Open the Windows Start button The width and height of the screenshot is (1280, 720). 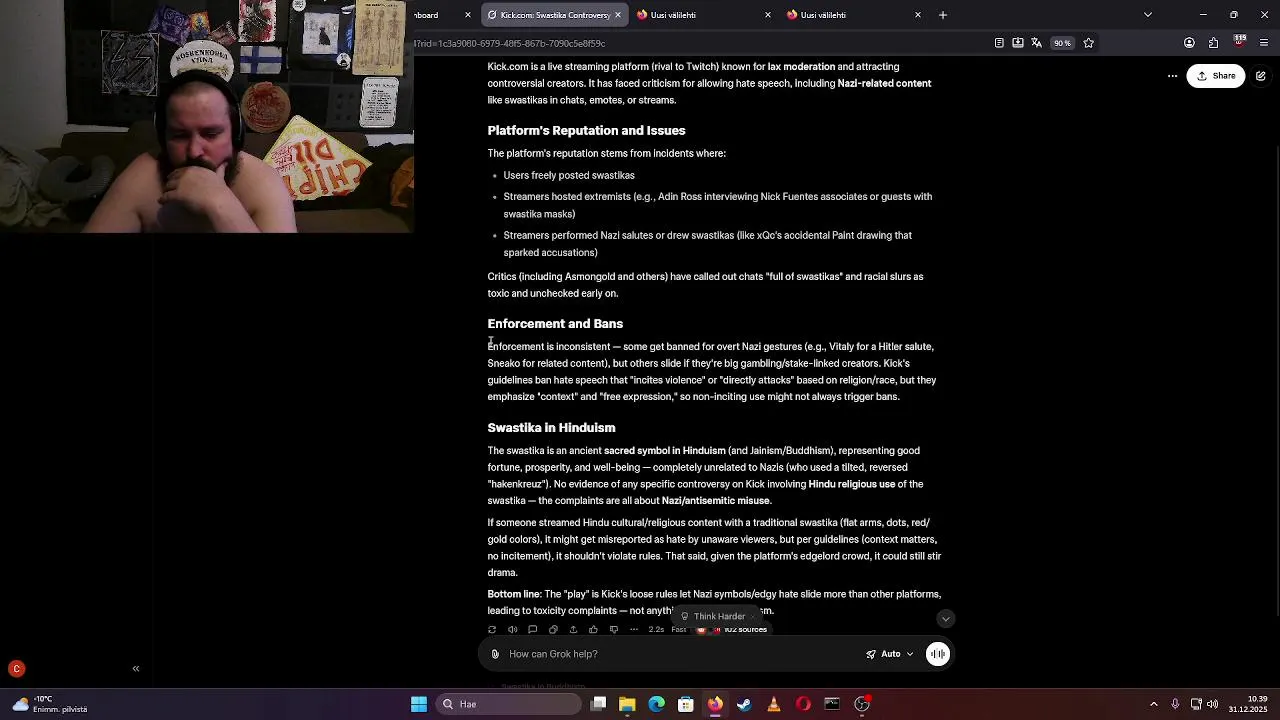click(419, 704)
